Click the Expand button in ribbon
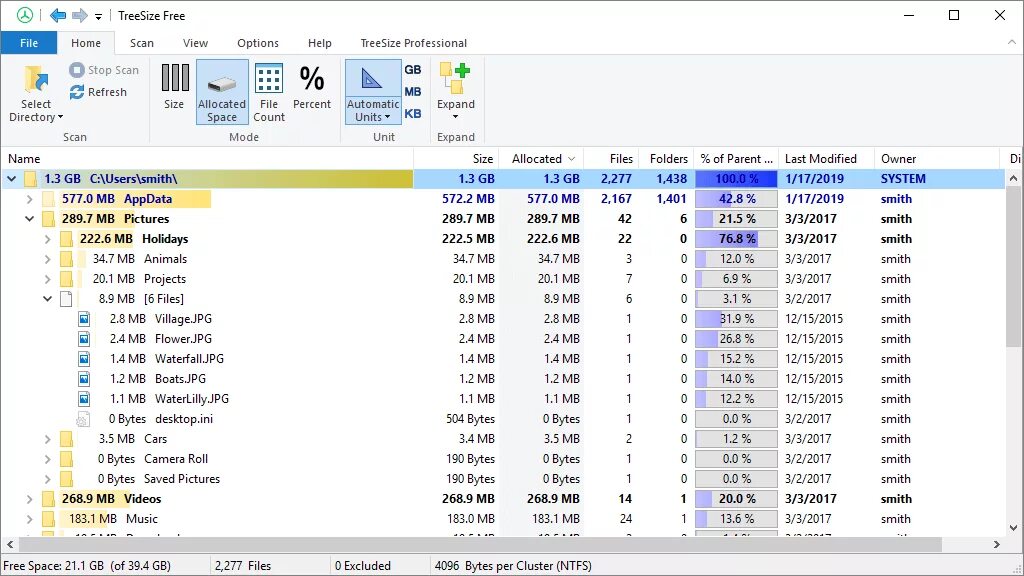The image size is (1024, 576). tap(455, 91)
